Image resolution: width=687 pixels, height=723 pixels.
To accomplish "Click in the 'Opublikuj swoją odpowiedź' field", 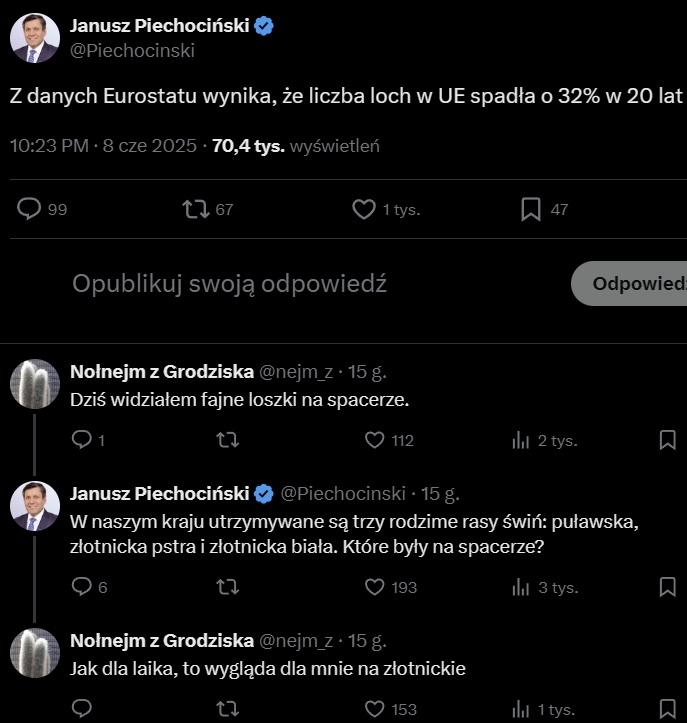I will click(x=230, y=284).
